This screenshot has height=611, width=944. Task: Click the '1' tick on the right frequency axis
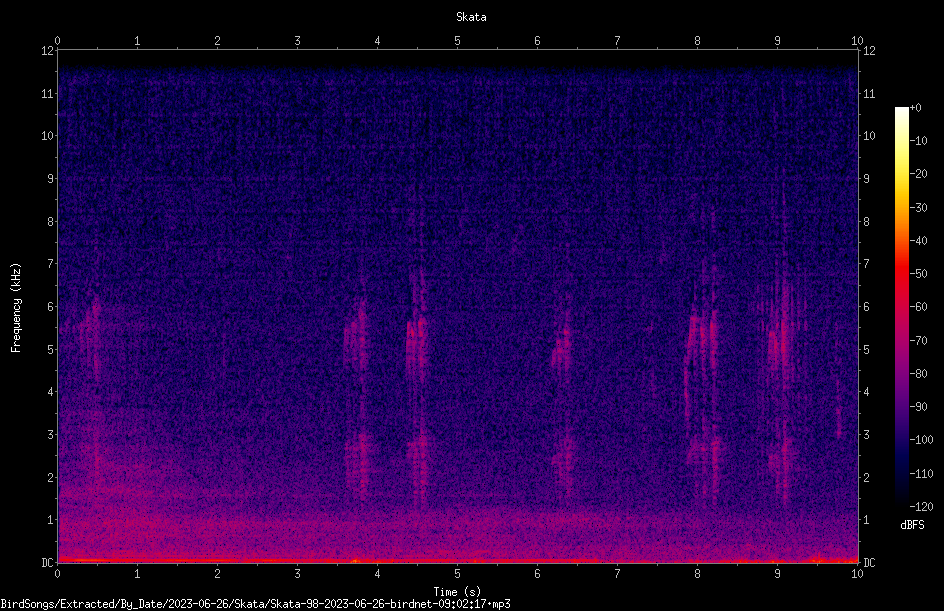(x=866, y=520)
